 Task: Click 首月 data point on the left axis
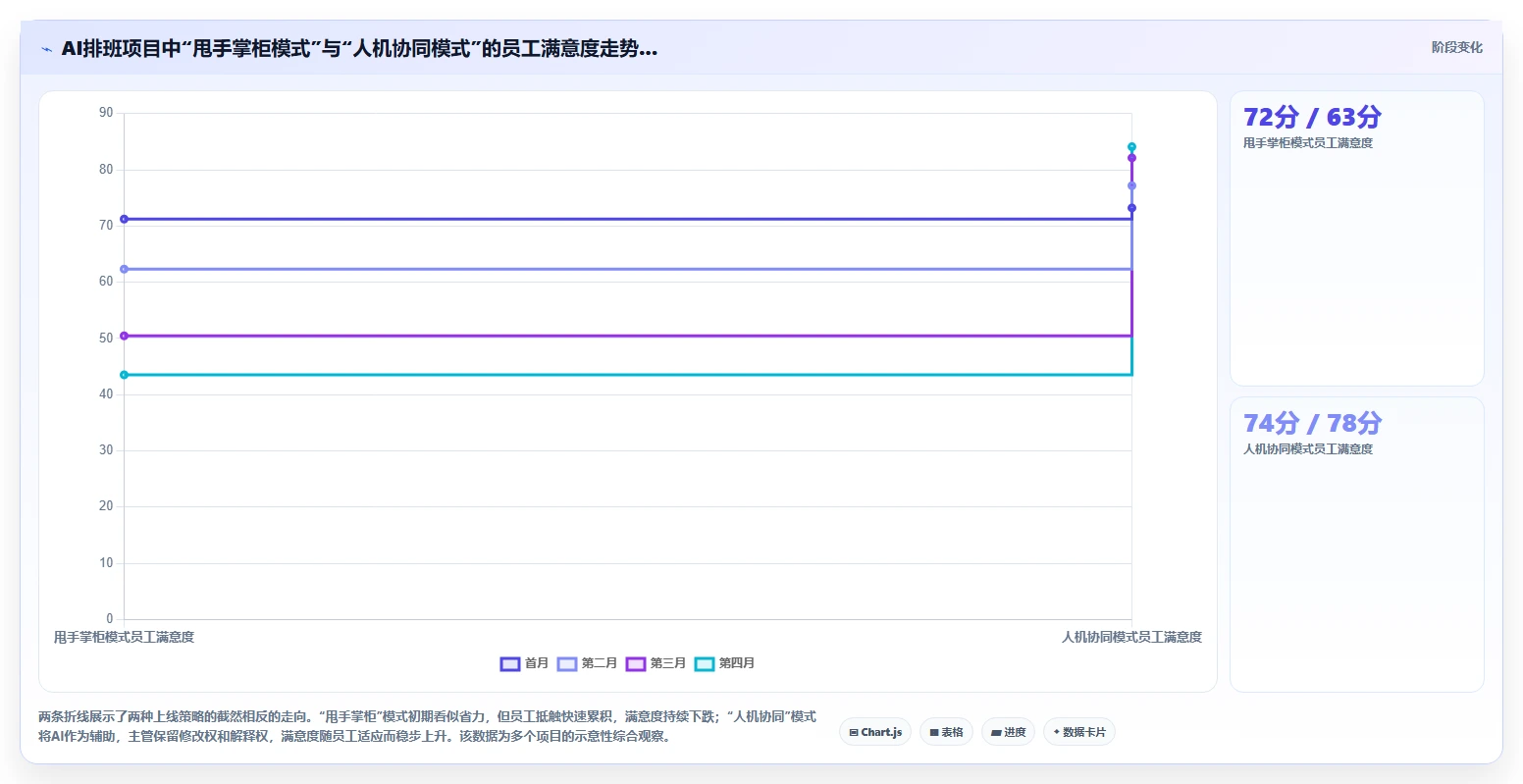(124, 219)
